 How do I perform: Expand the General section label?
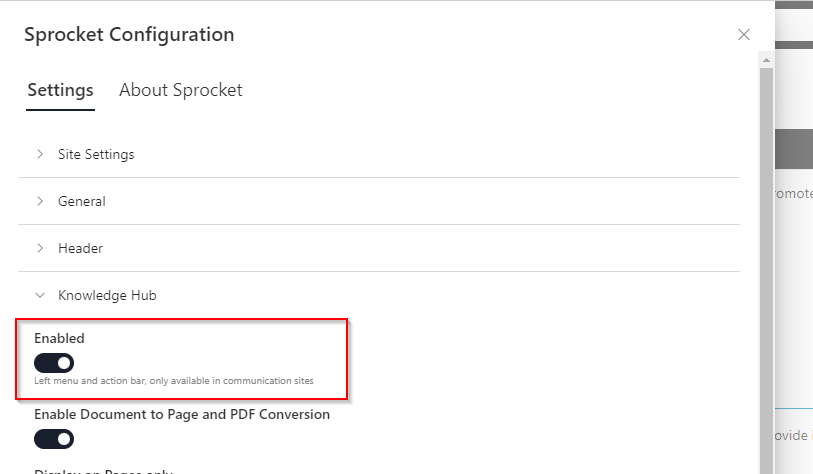point(82,201)
